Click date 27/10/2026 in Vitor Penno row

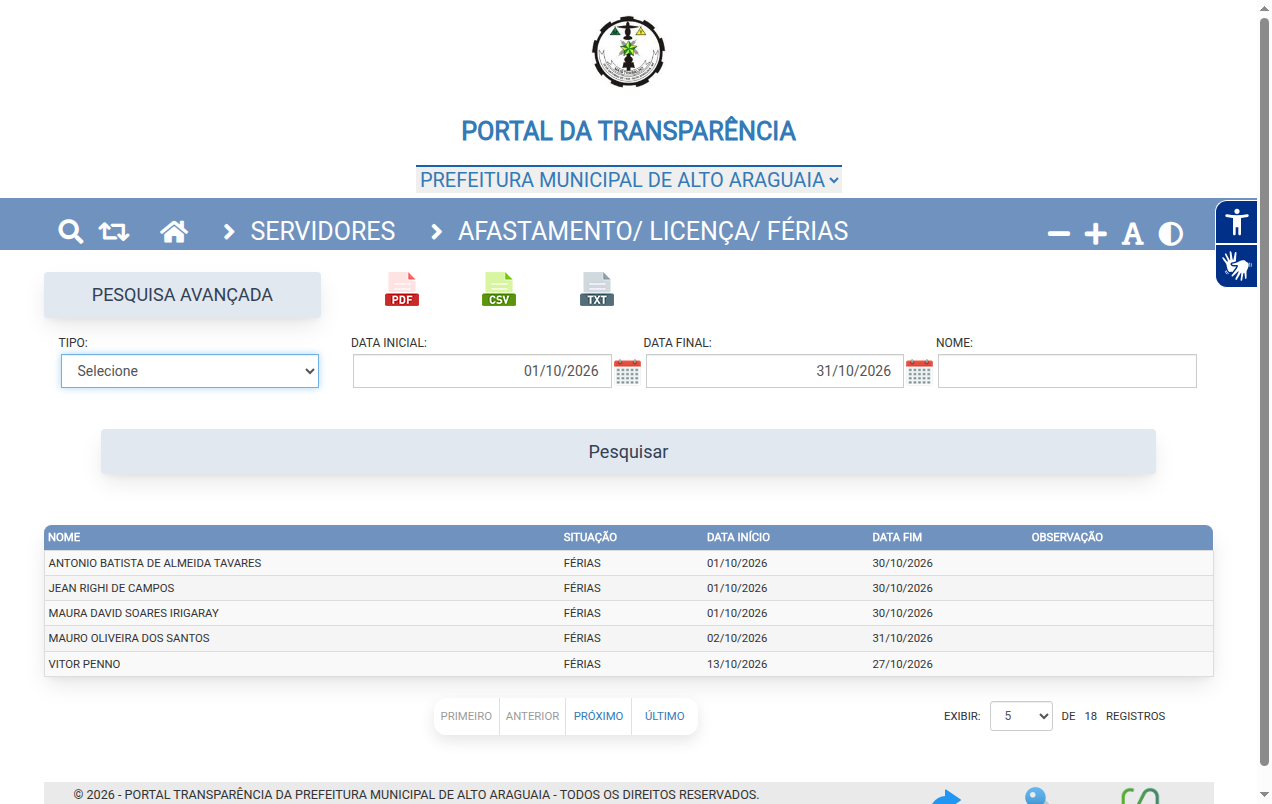(x=902, y=664)
